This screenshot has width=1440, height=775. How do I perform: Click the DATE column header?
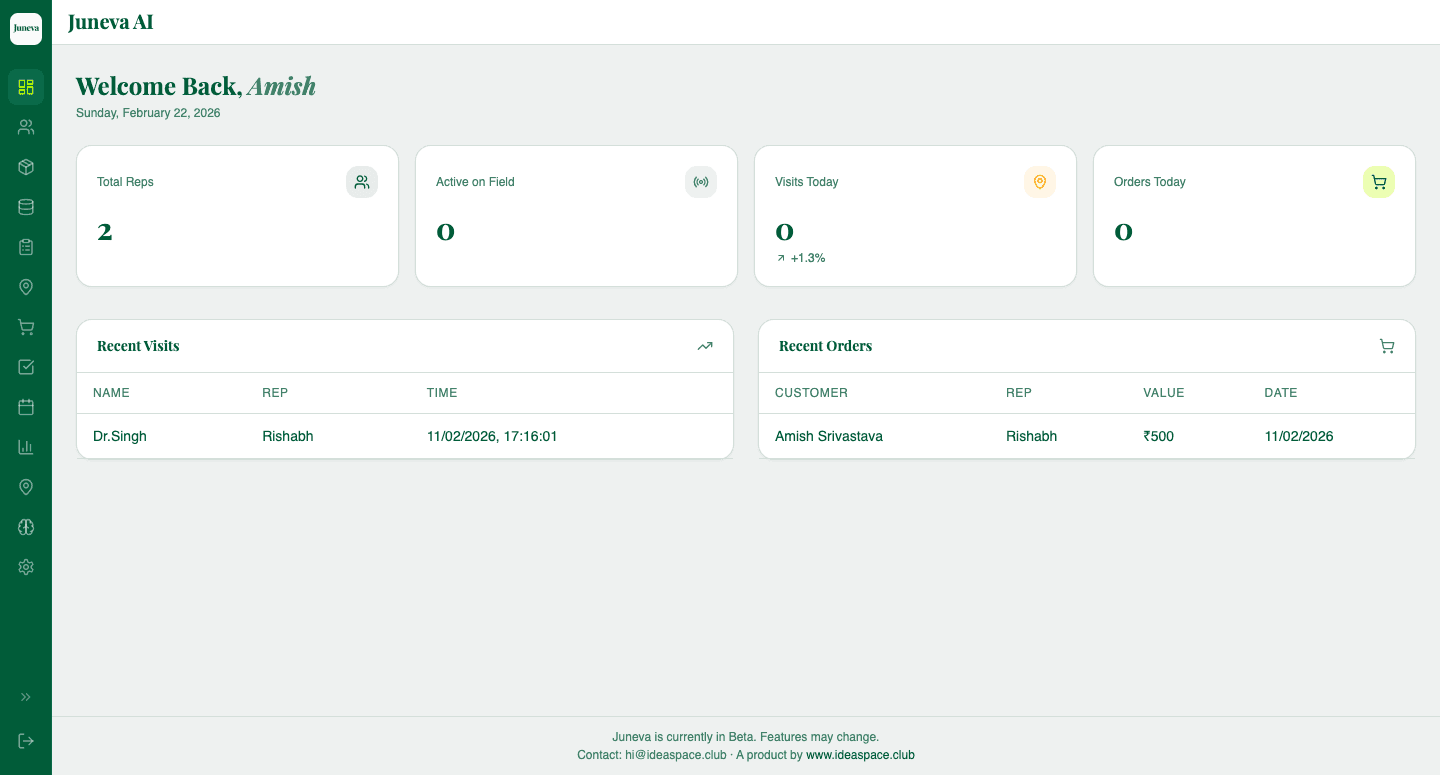click(1281, 393)
